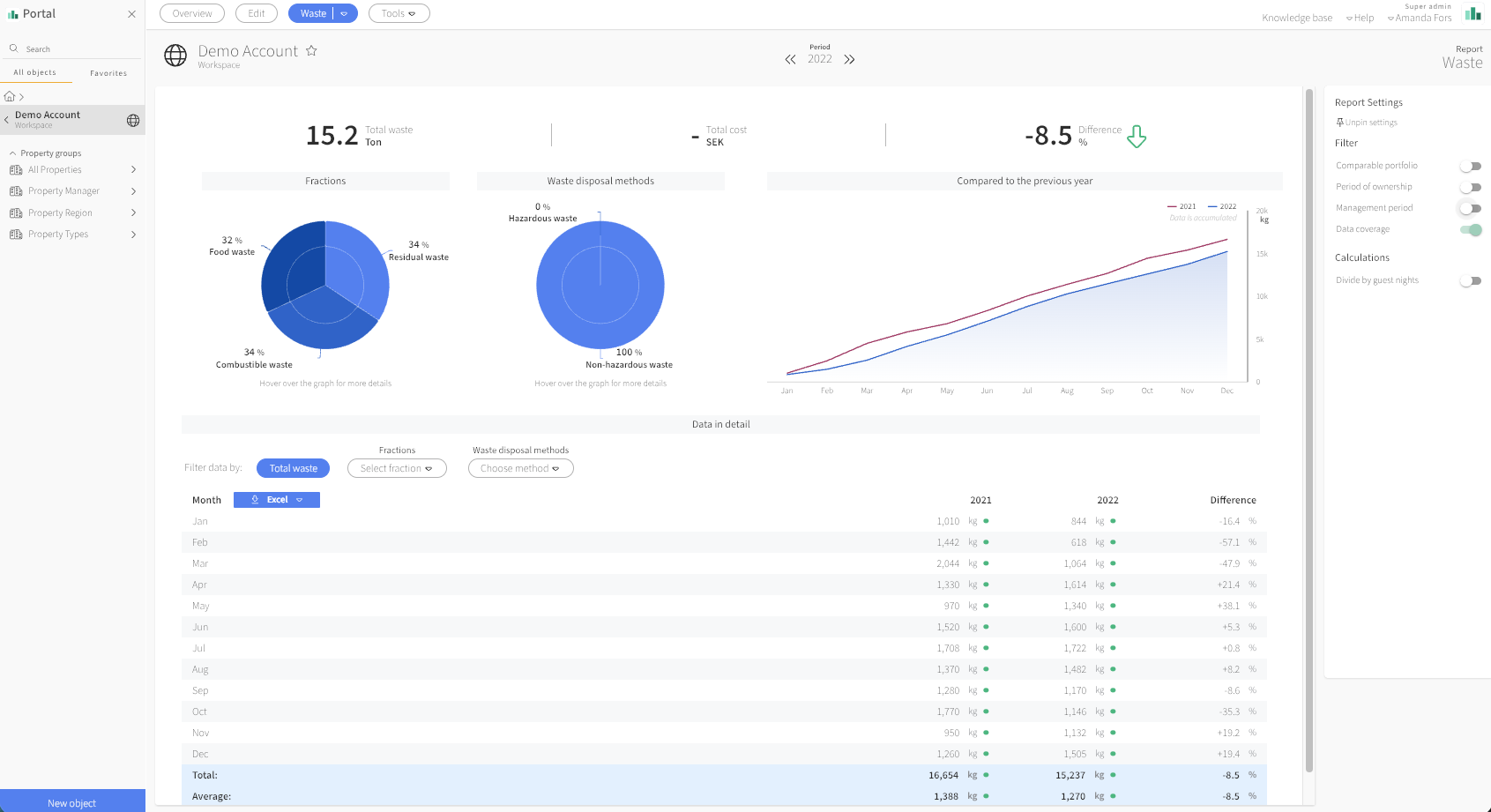Star Demo Account as a favorite
1491x812 pixels.
(x=311, y=51)
